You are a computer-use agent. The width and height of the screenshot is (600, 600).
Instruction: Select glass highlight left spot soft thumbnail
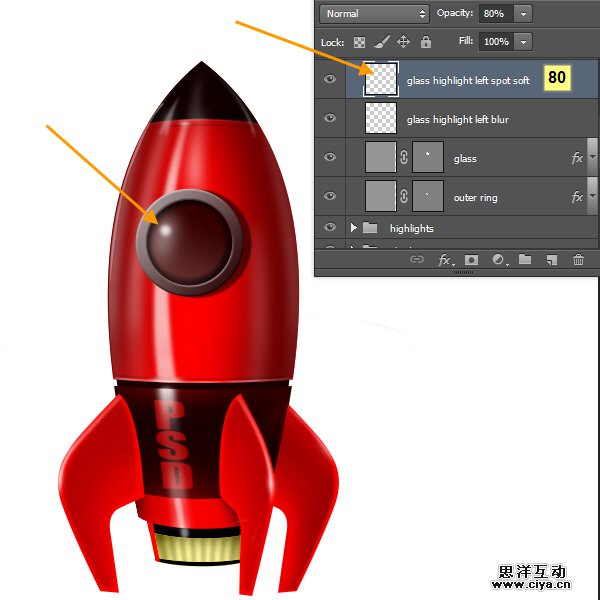tap(381, 79)
